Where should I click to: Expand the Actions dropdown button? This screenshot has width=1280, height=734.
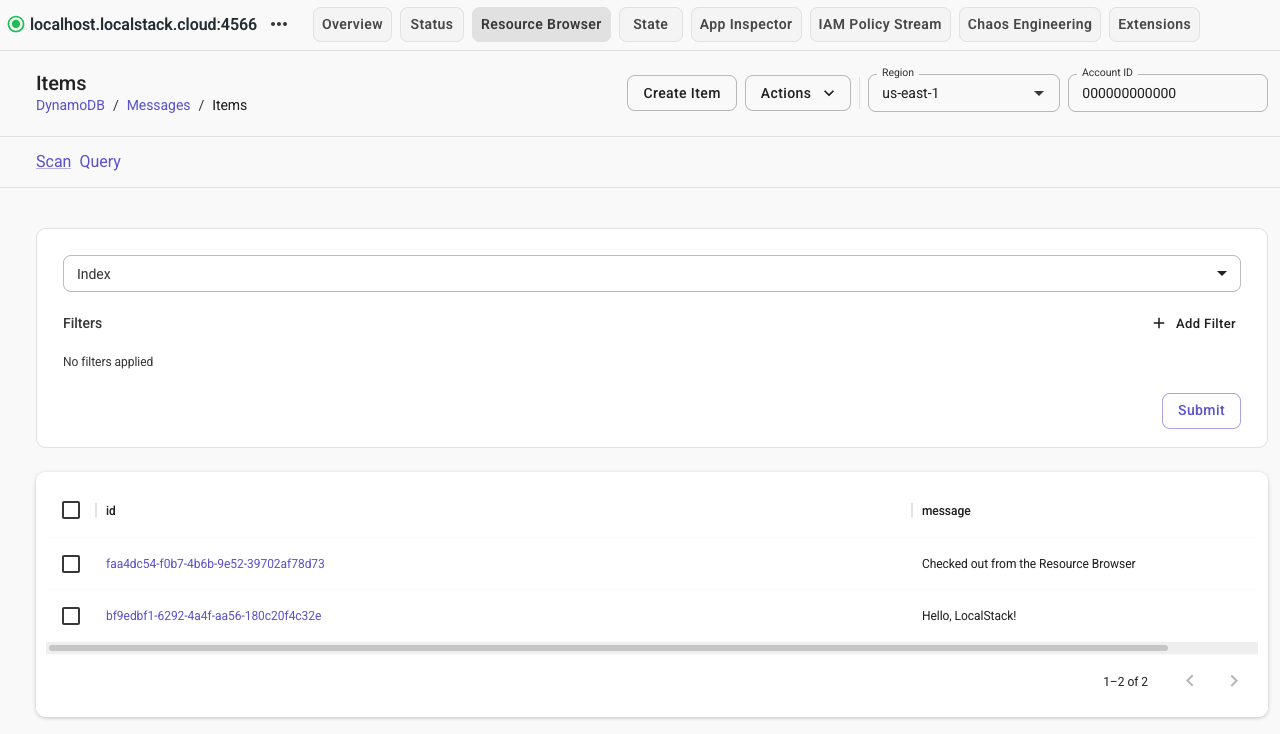point(798,93)
